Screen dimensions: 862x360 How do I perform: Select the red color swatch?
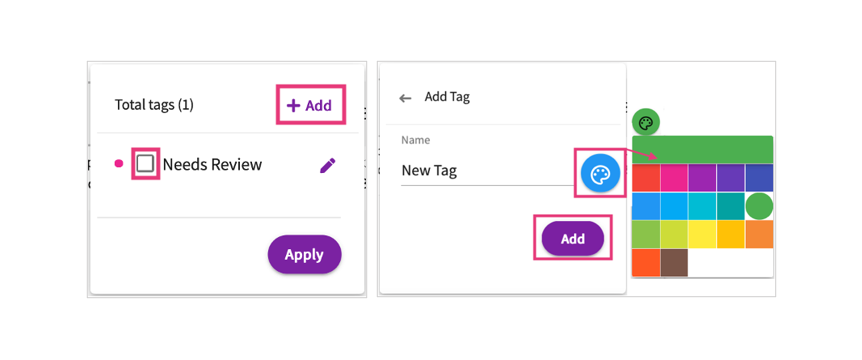coord(646,178)
